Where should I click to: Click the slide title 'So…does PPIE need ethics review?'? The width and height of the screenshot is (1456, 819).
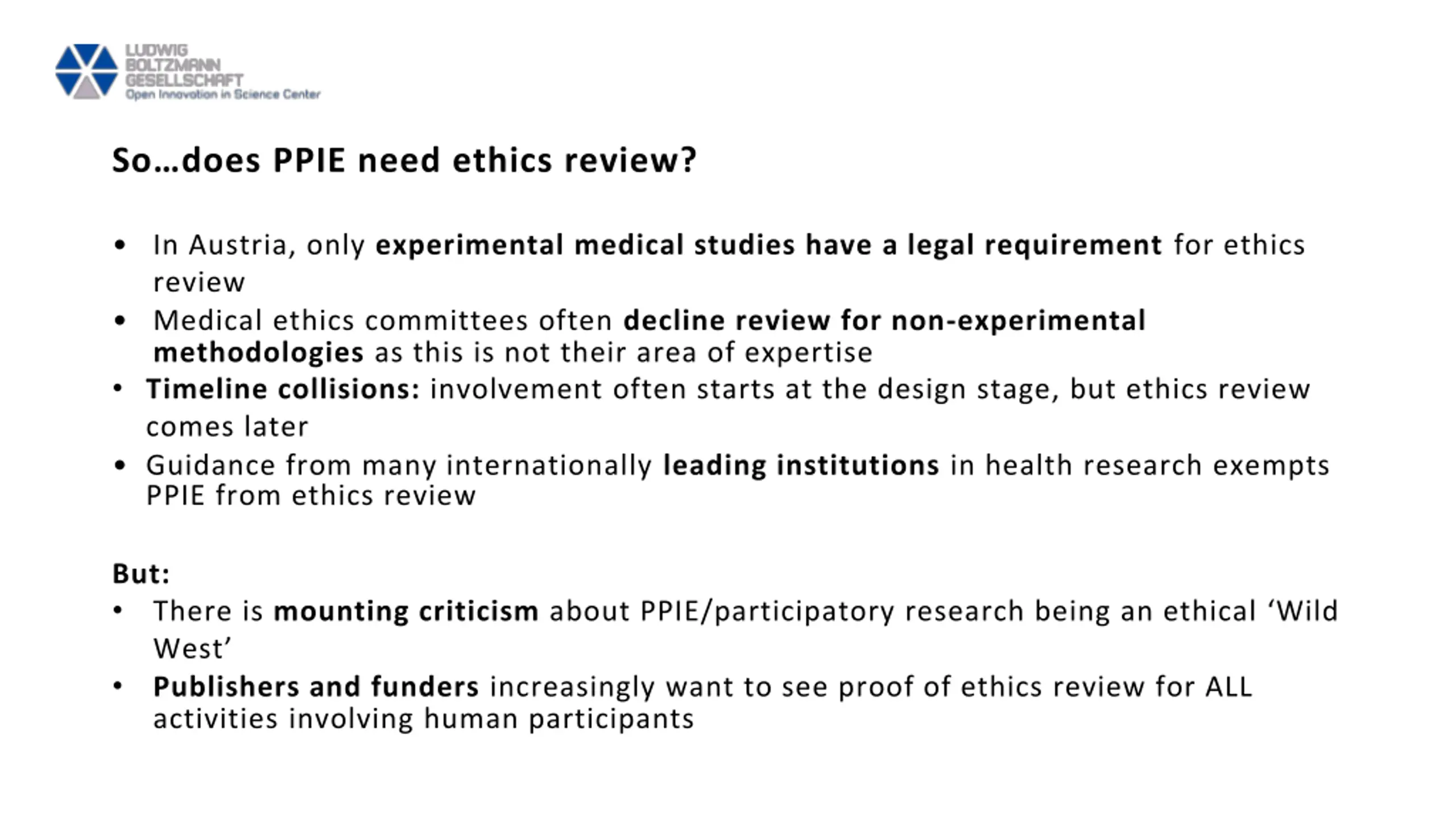point(404,160)
